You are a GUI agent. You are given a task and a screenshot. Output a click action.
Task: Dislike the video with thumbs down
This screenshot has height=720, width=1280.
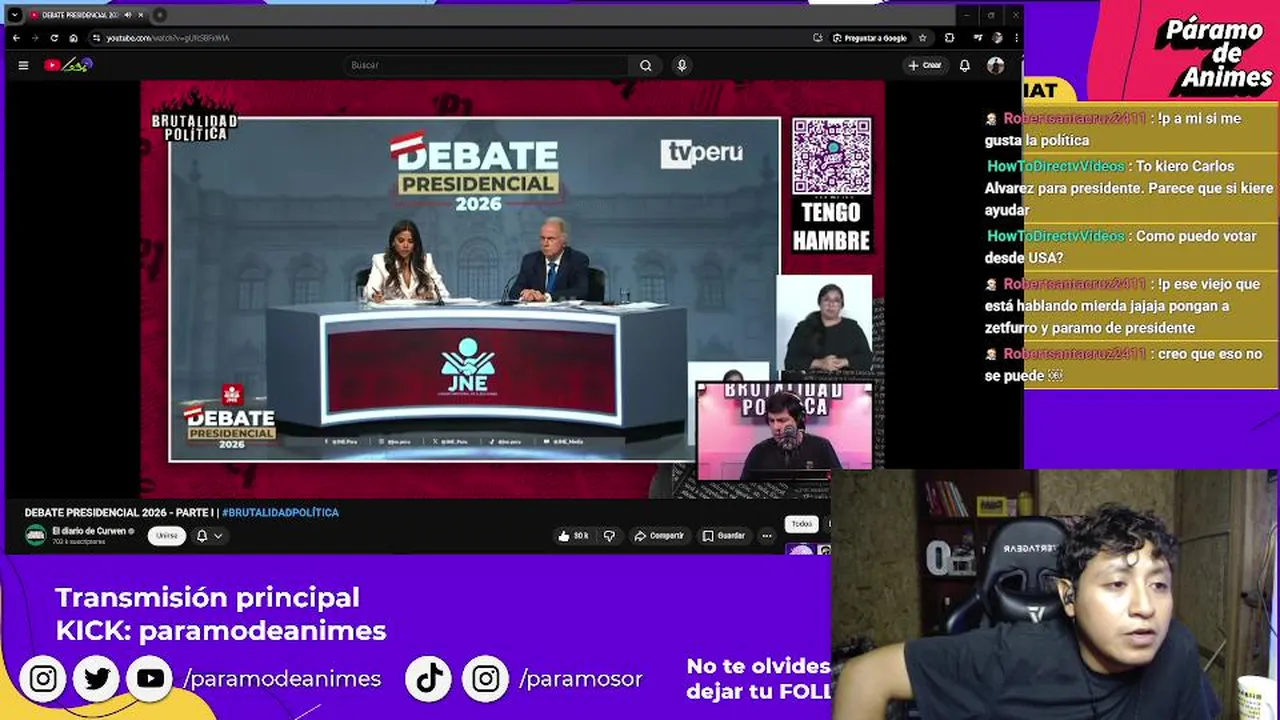point(609,536)
